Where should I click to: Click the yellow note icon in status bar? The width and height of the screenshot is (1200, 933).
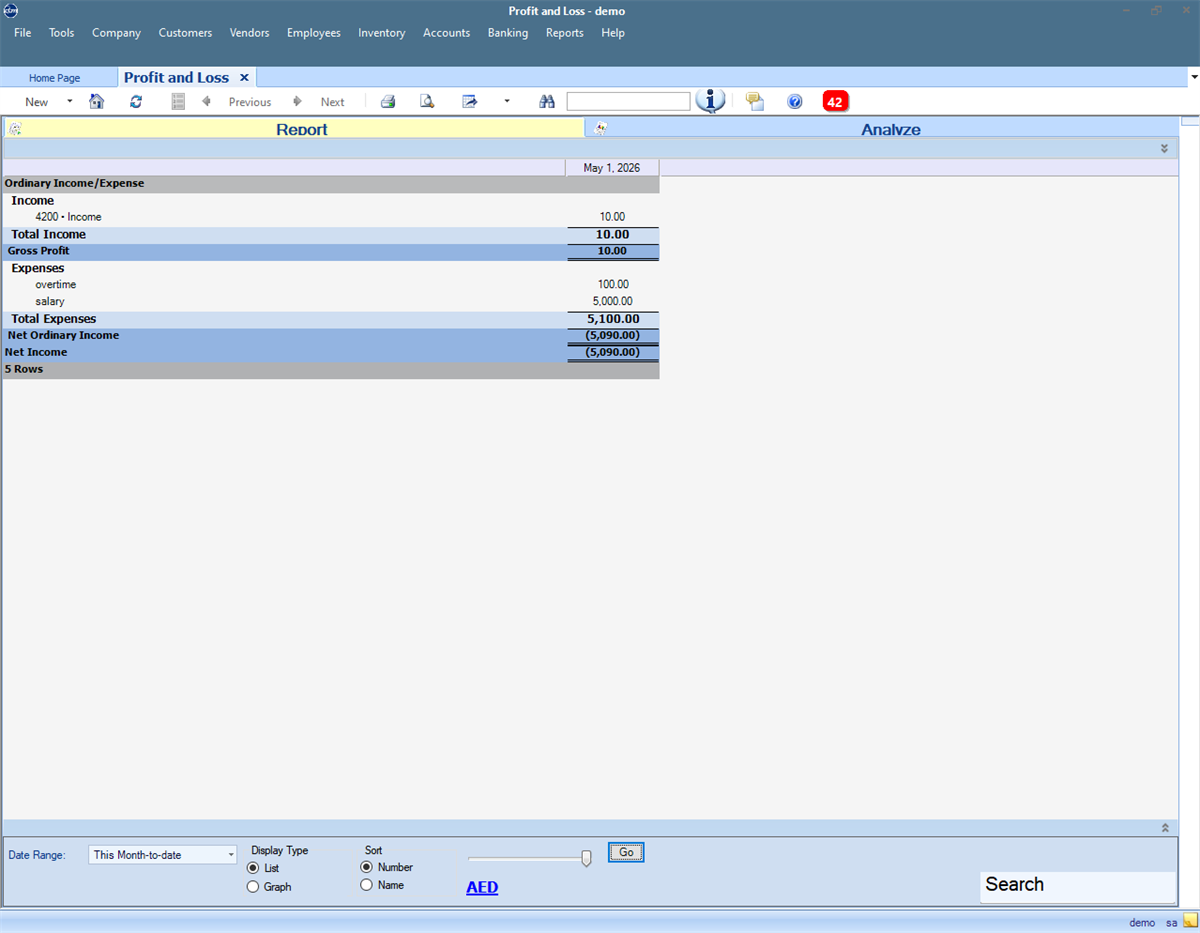(1189, 922)
